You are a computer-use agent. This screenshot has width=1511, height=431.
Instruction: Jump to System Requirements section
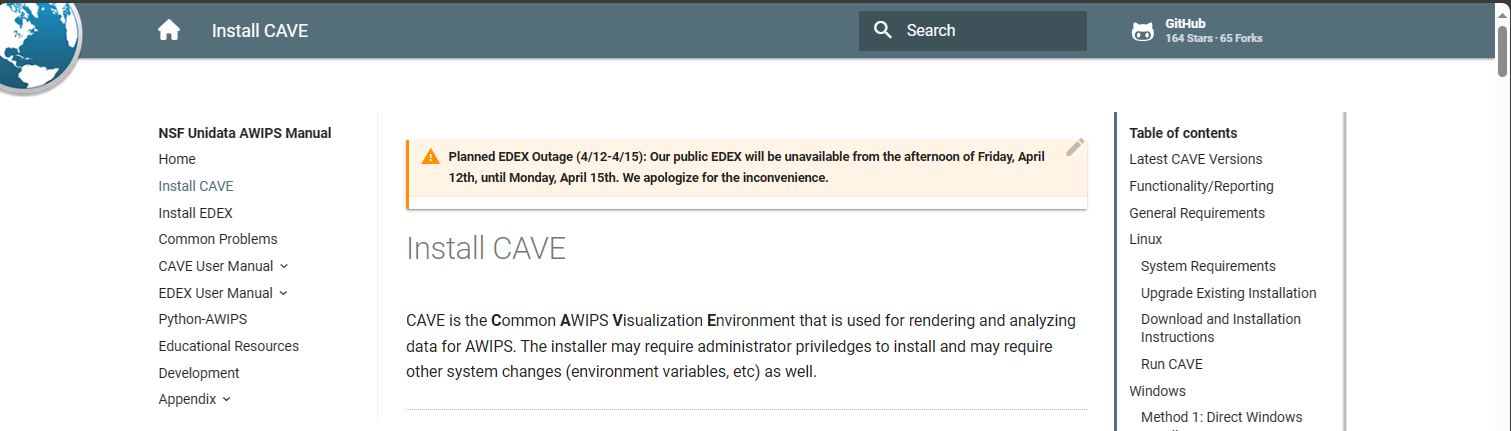tap(1208, 266)
